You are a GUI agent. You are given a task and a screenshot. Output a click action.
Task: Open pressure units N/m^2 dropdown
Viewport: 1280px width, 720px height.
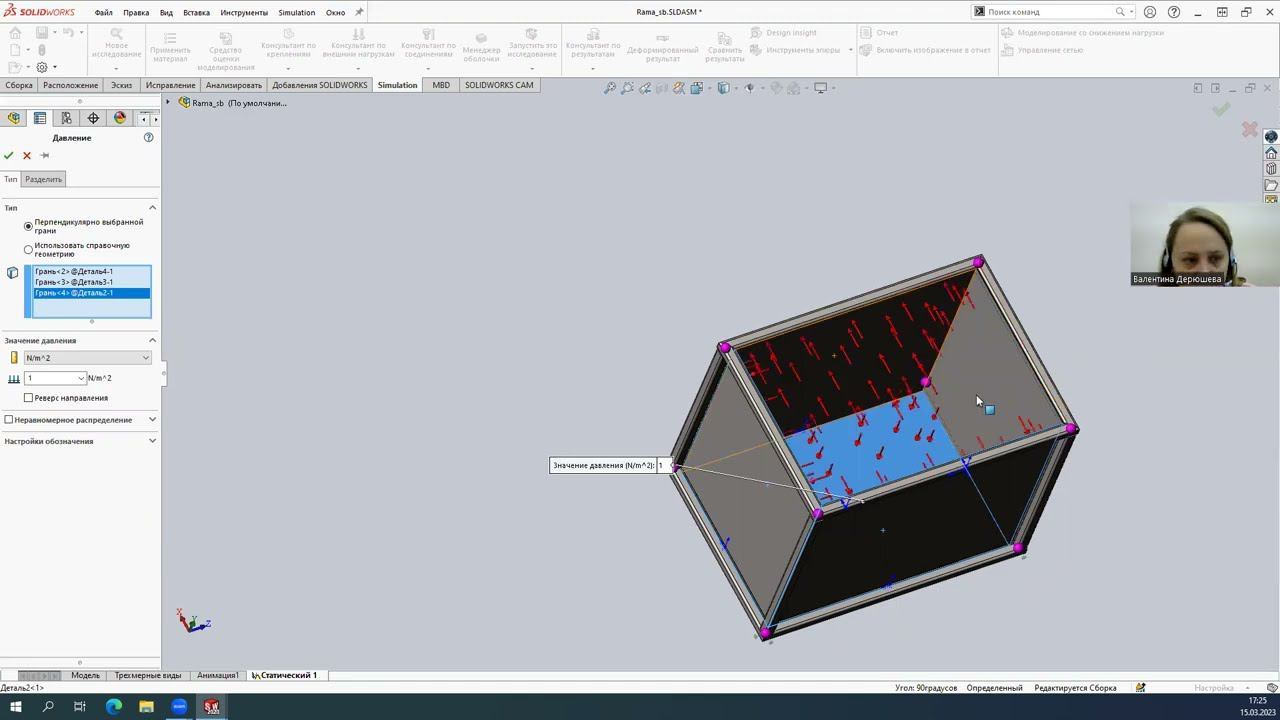click(87, 358)
